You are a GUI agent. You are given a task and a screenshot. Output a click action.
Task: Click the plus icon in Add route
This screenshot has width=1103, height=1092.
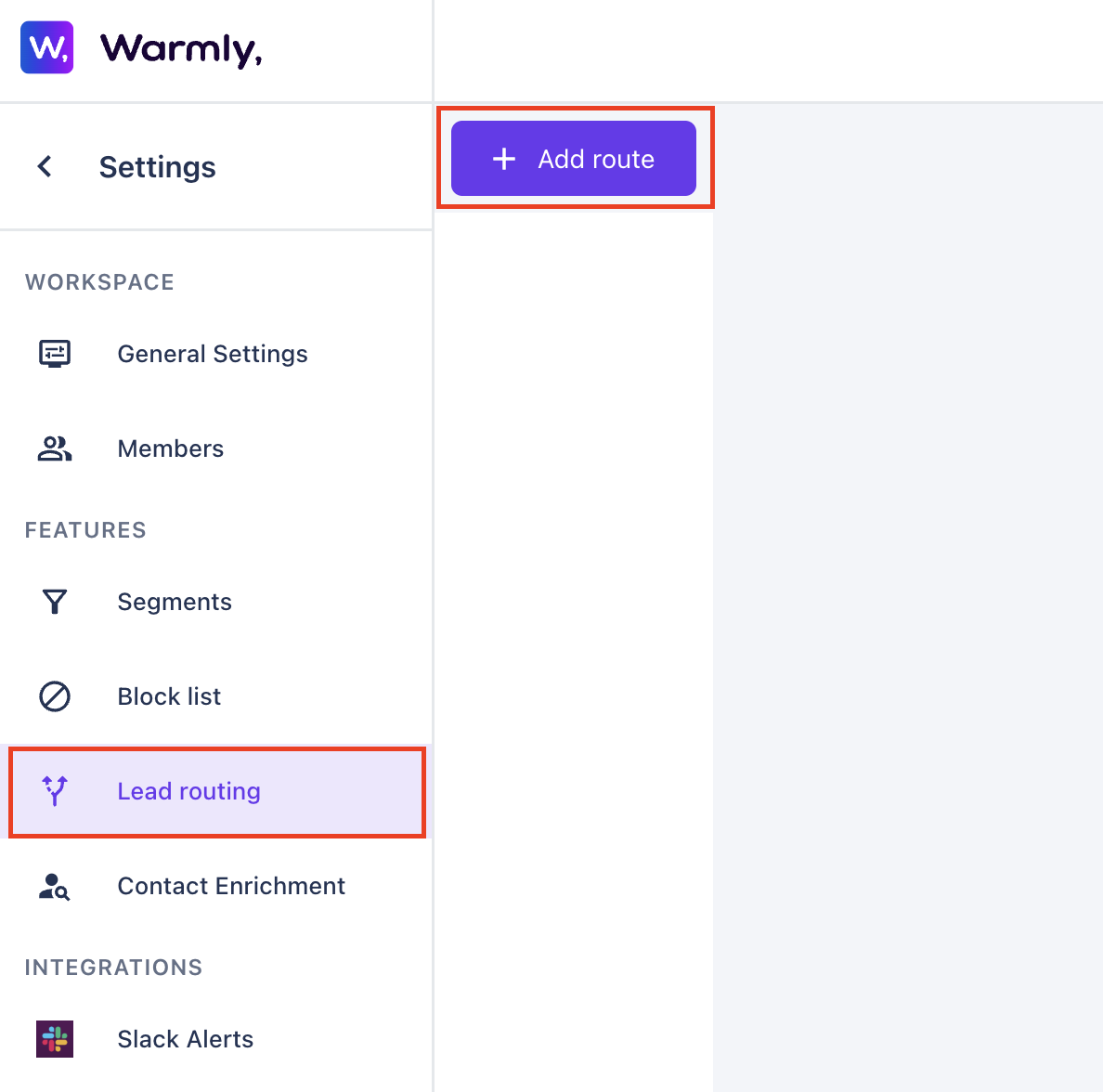click(503, 159)
